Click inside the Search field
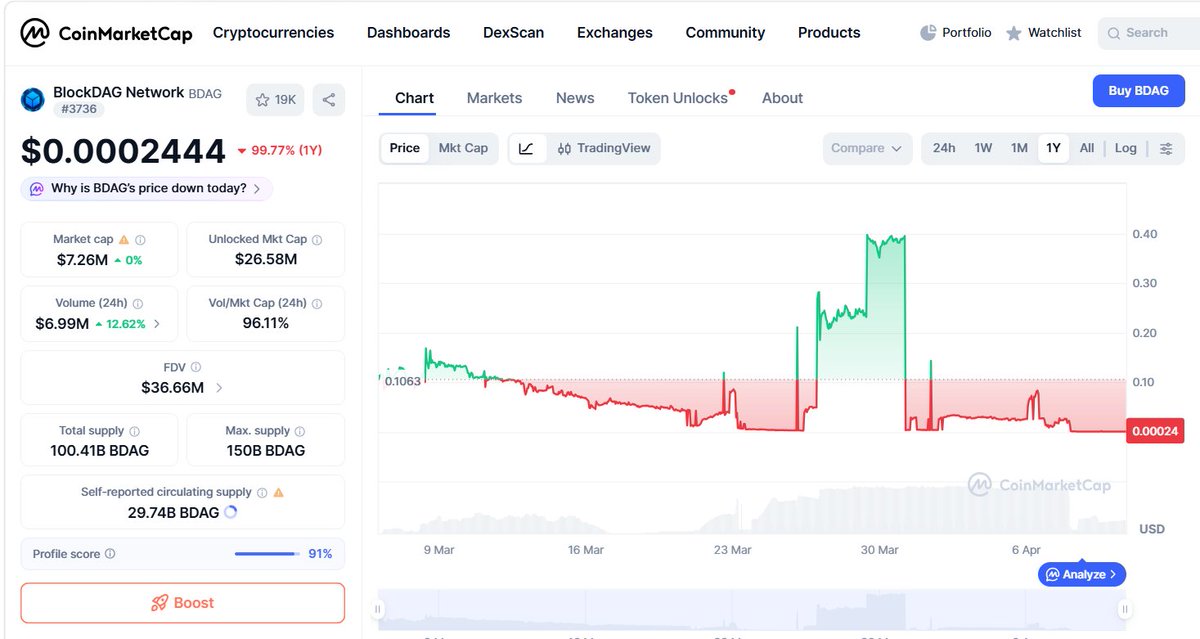Screen dimensions: 1200x639 tap(1149, 33)
